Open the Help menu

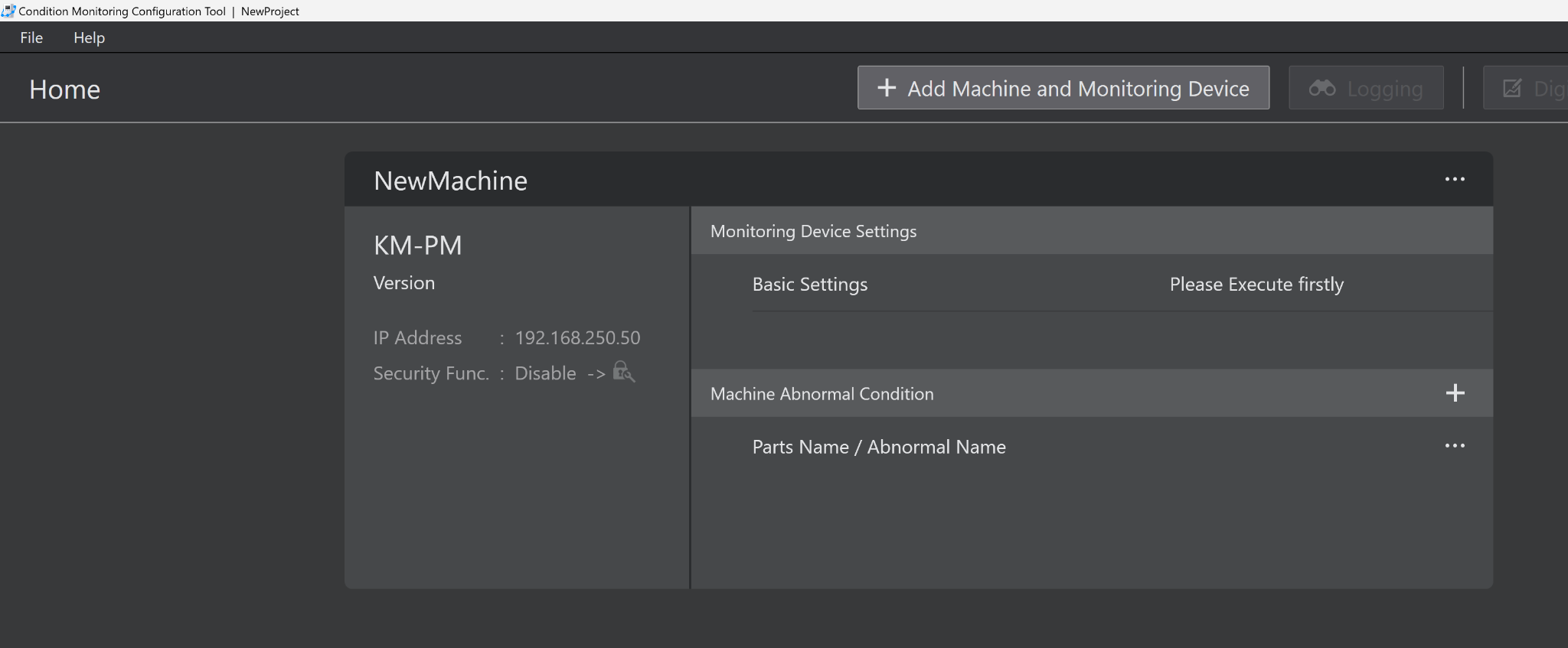pyautogui.click(x=89, y=37)
